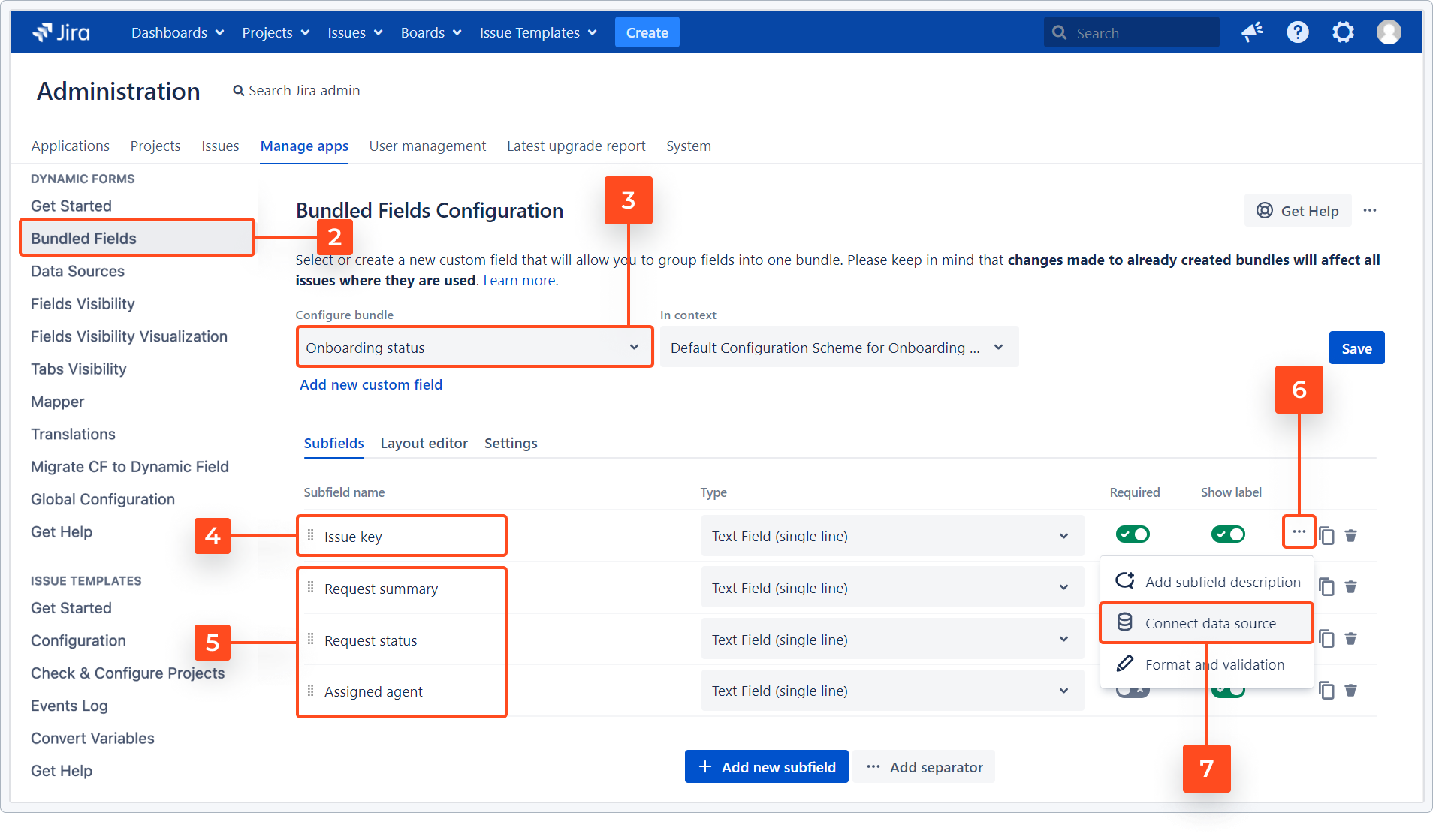Screen dimensions: 1433x840
Task: Open the Projects dropdown in top navigation
Action: 276,32
